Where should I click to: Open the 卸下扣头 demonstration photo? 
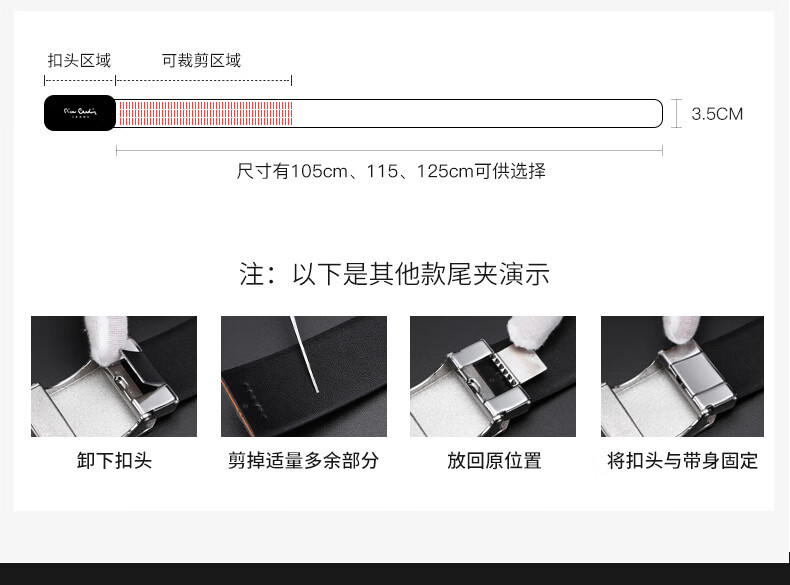pyautogui.click(x=114, y=376)
